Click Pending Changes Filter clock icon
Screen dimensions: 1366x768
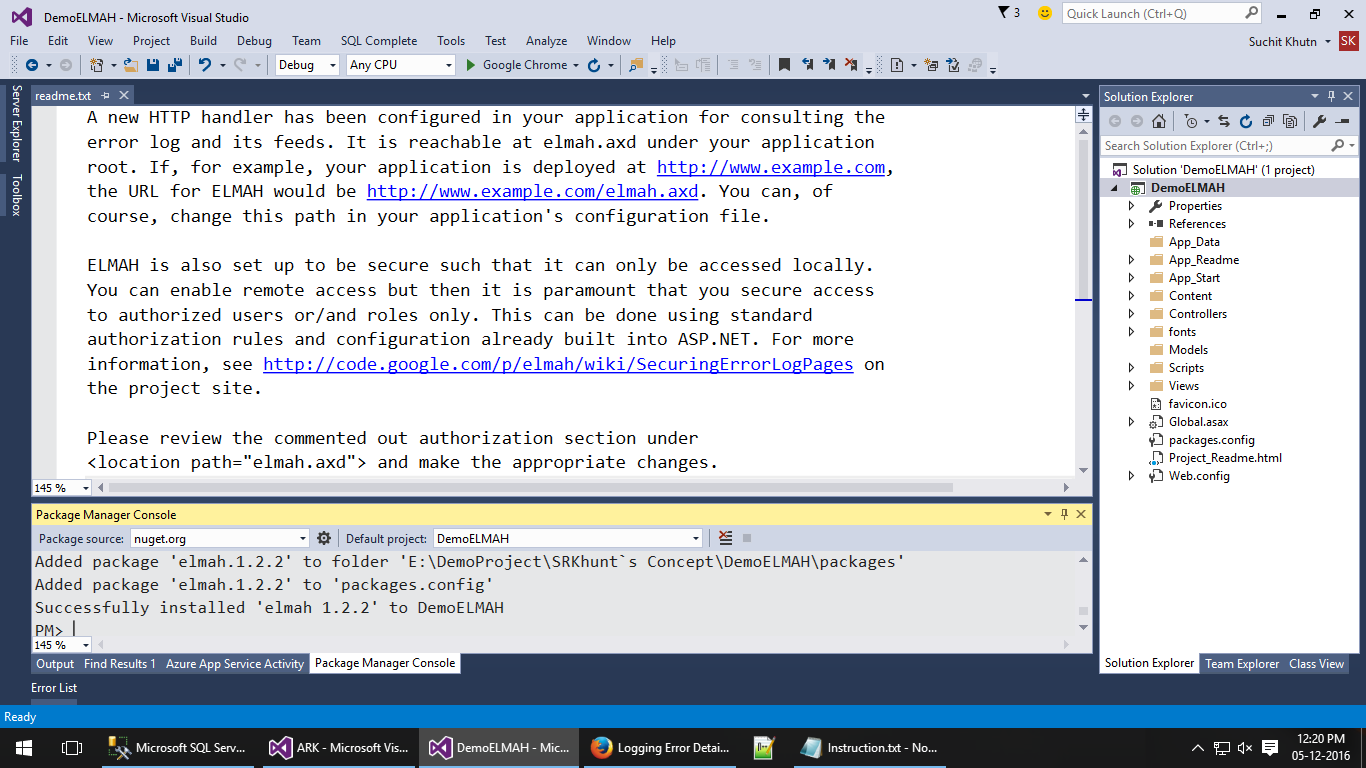pyautogui.click(x=1190, y=121)
